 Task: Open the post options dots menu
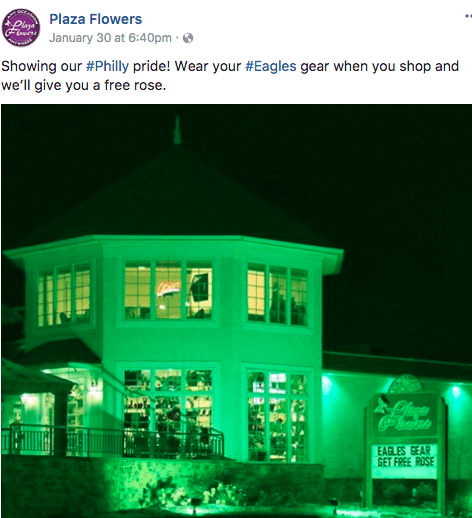[x=468, y=16]
